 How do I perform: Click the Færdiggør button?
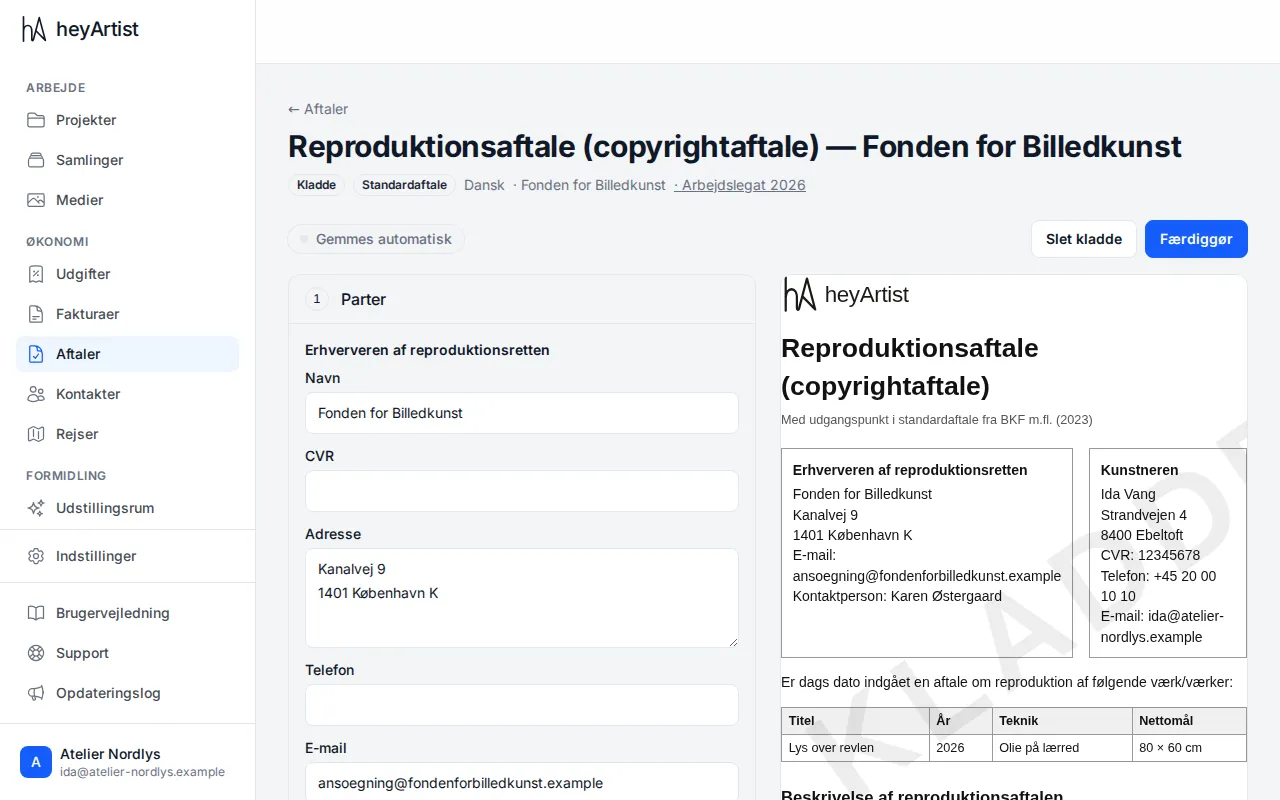[x=1196, y=239]
